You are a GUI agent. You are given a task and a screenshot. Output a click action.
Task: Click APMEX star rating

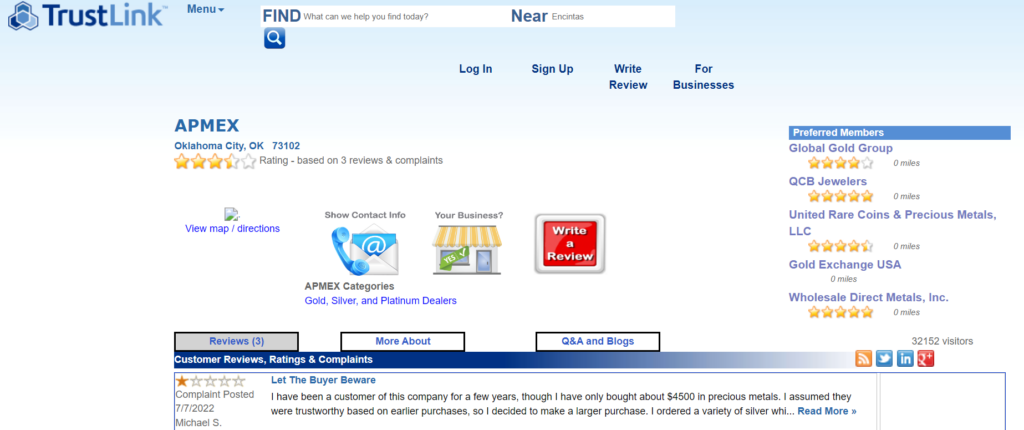click(x=215, y=161)
